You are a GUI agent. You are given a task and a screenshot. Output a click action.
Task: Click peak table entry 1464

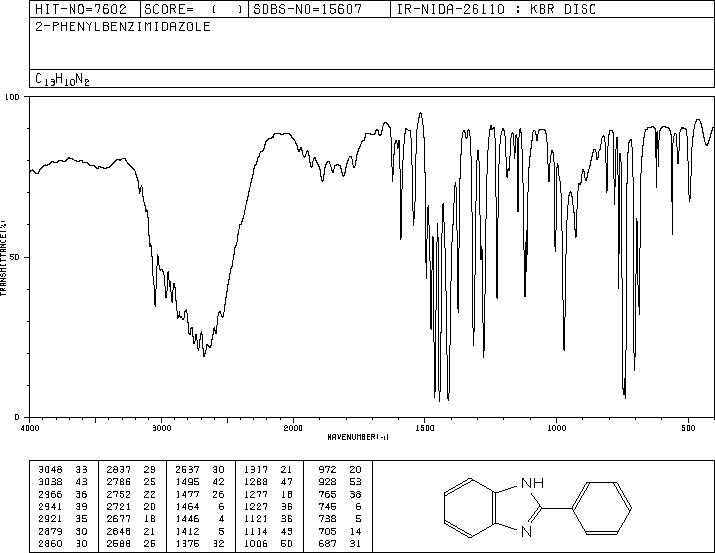pyautogui.click(x=187, y=506)
